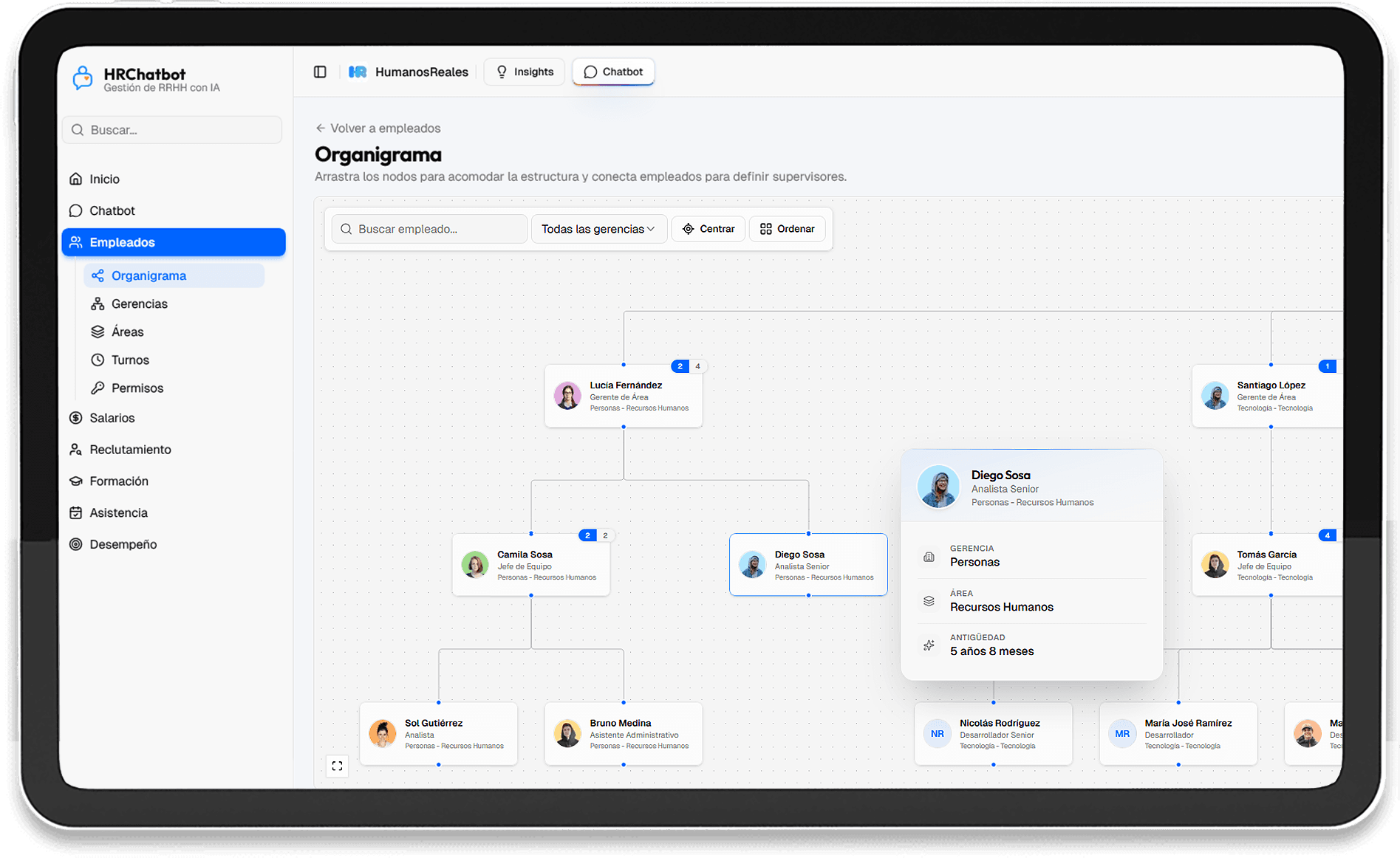The height and width of the screenshot is (858, 1400).
Task: Select the Sol Gutiérrez node
Action: [439, 734]
